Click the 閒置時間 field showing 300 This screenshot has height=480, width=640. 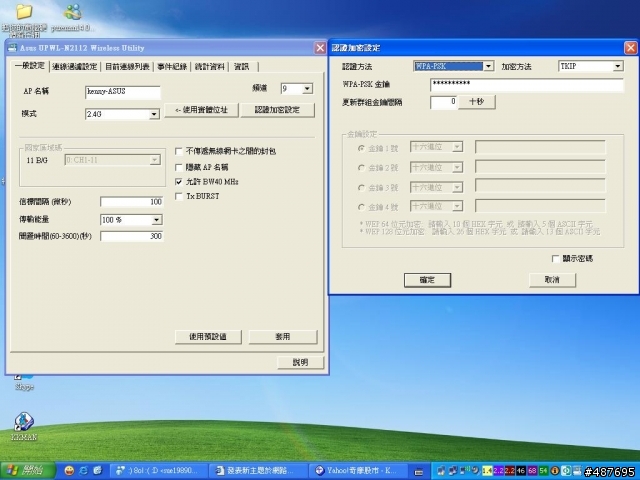pyautogui.click(x=131, y=236)
